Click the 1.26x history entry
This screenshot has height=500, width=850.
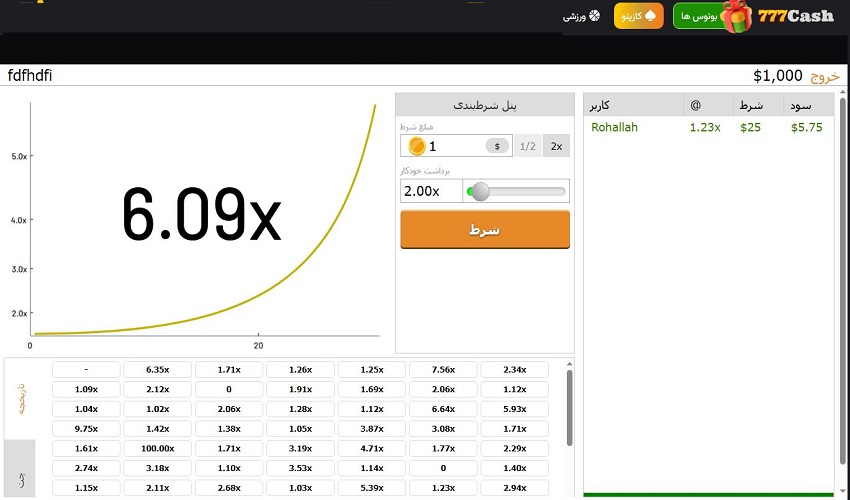click(x=300, y=369)
